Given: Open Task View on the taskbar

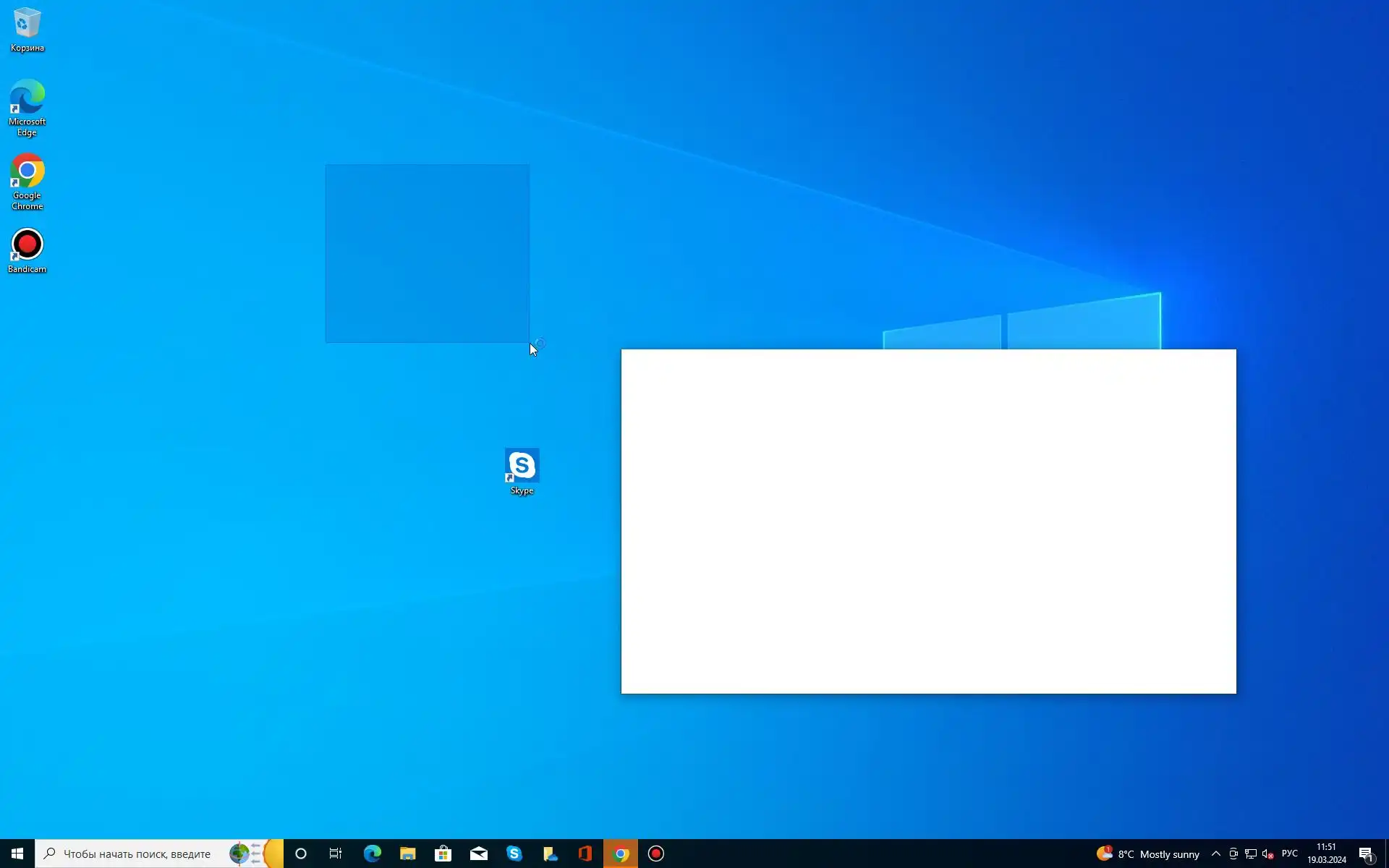Looking at the screenshot, I should pos(336,854).
